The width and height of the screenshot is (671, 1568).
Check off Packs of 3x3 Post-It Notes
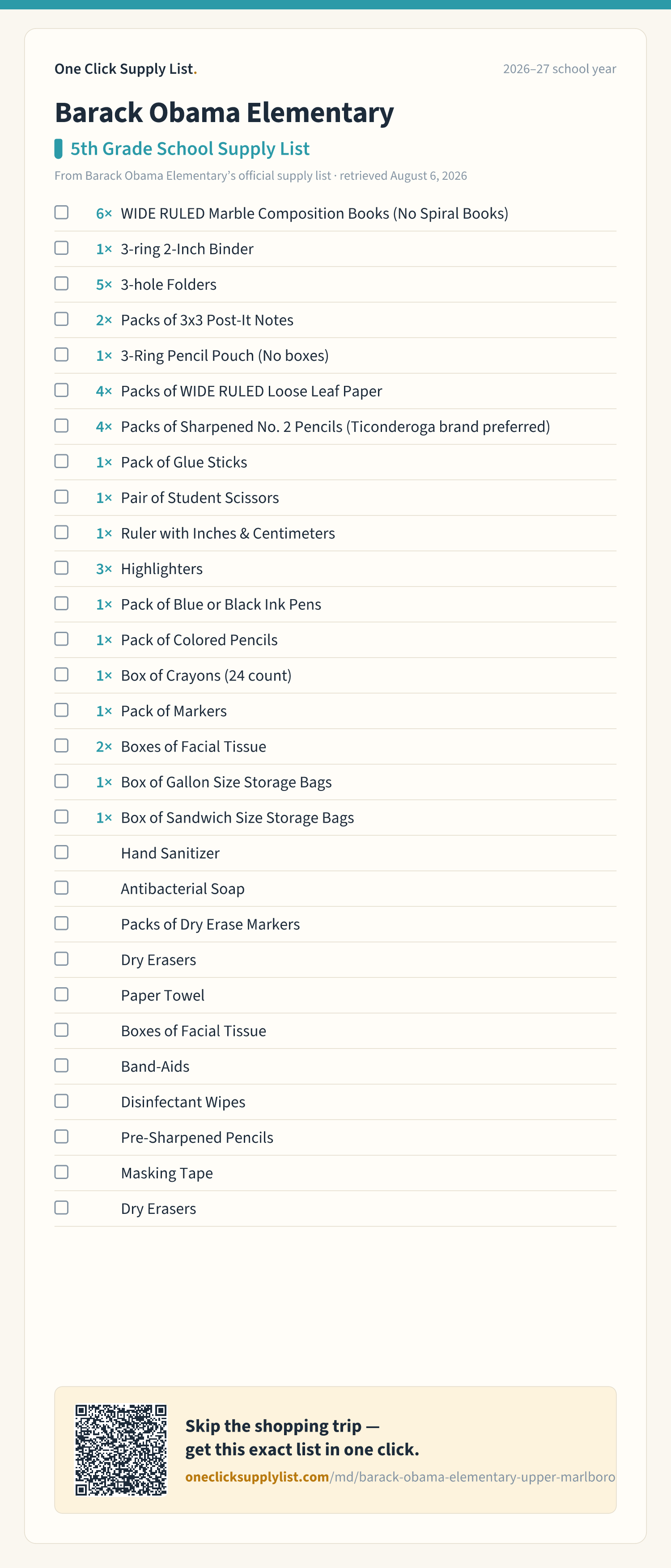61,319
